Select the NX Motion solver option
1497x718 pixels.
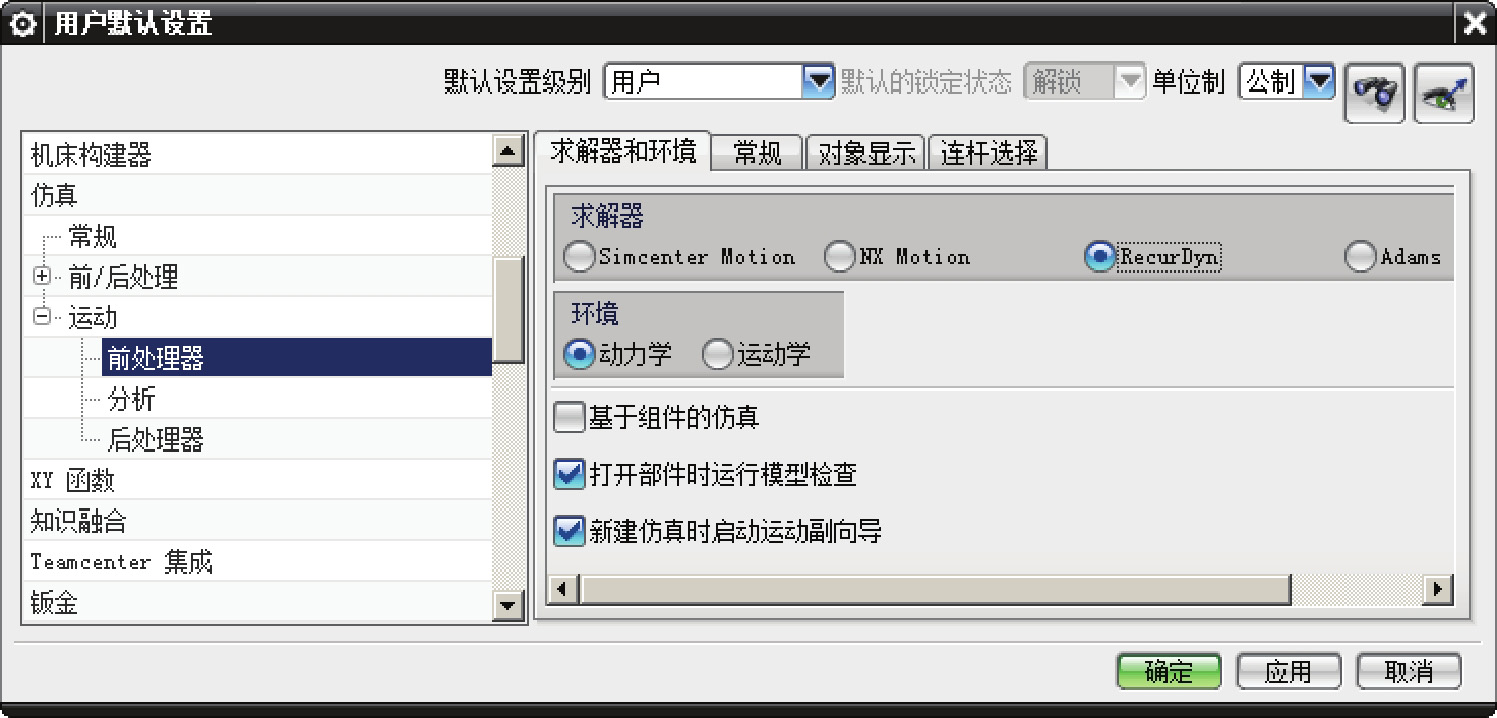[x=839, y=258]
